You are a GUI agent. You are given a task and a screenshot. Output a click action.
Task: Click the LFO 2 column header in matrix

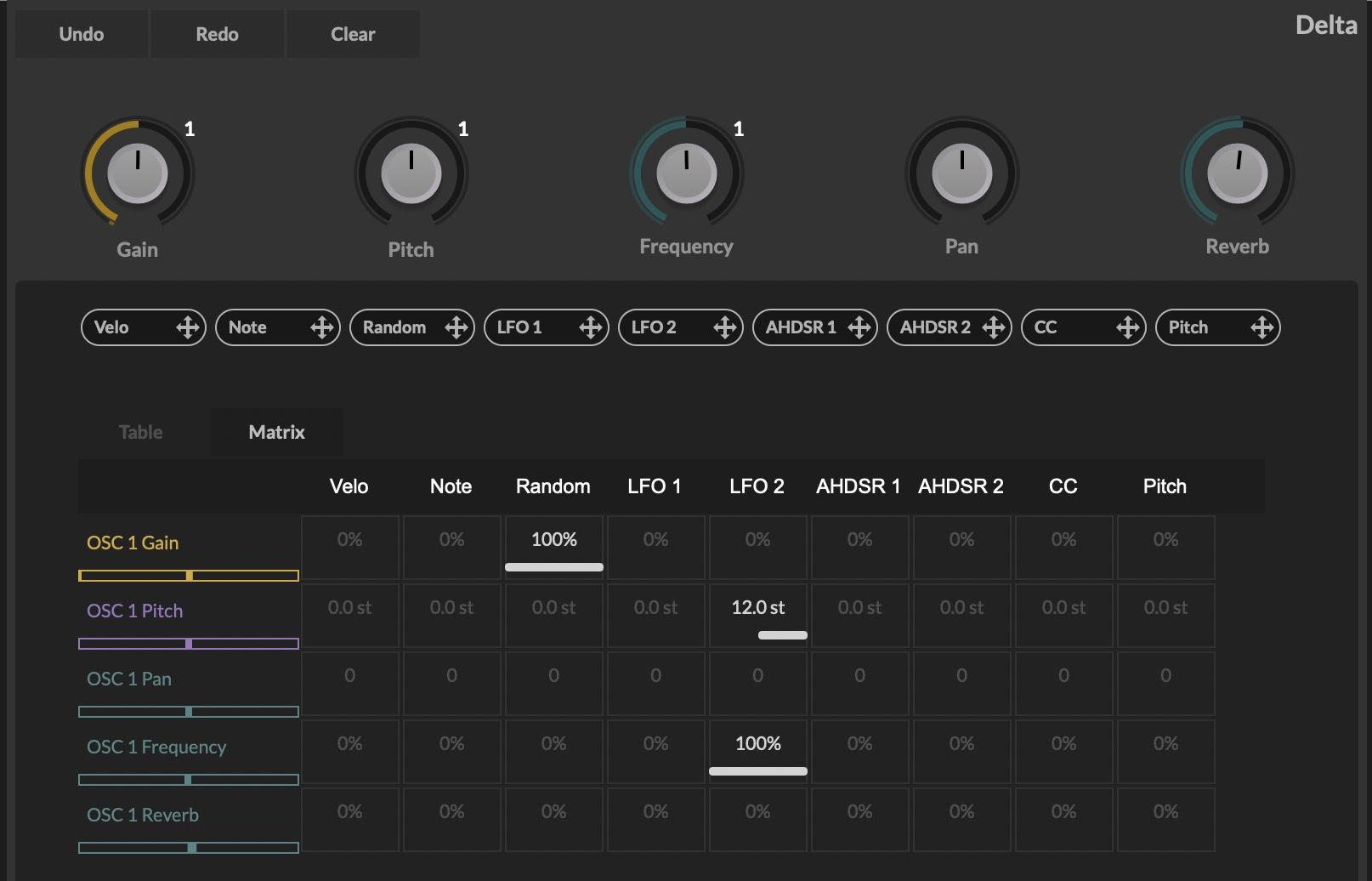(x=757, y=486)
